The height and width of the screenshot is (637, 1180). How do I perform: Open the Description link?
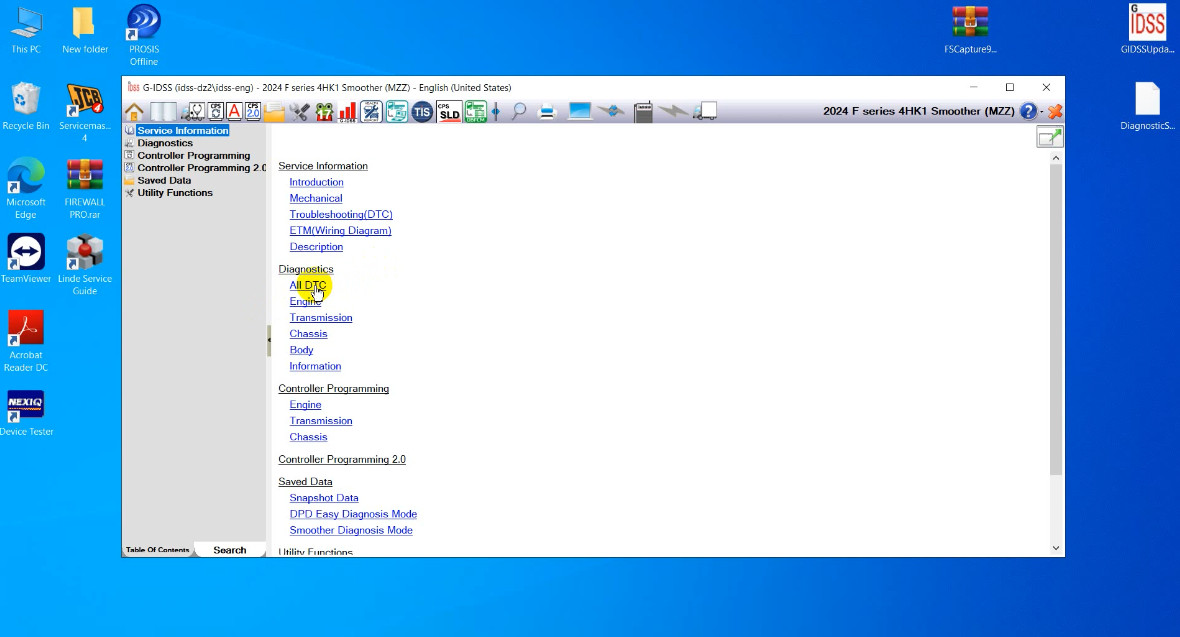pos(316,247)
